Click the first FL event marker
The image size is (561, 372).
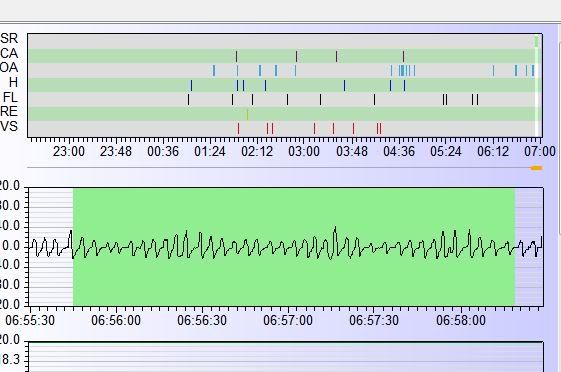(189, 100)
